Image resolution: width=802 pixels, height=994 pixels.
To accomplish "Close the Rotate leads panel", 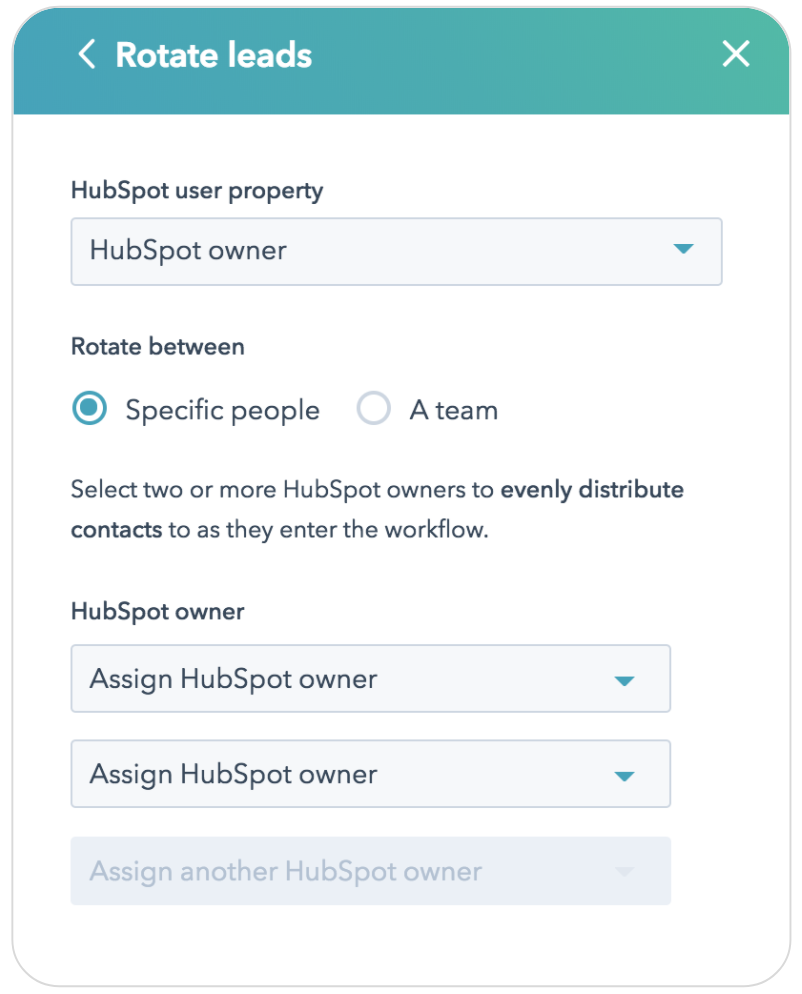I will click(736, 54).
